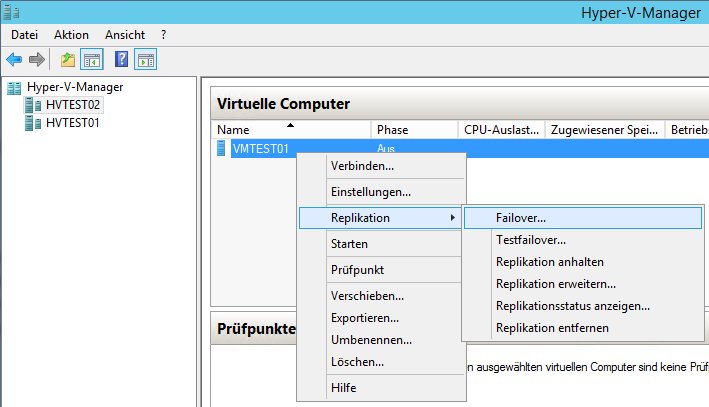Select the HVTEST02 server in tree
Viewport: 709px width, 407px height.
[73, 105]
